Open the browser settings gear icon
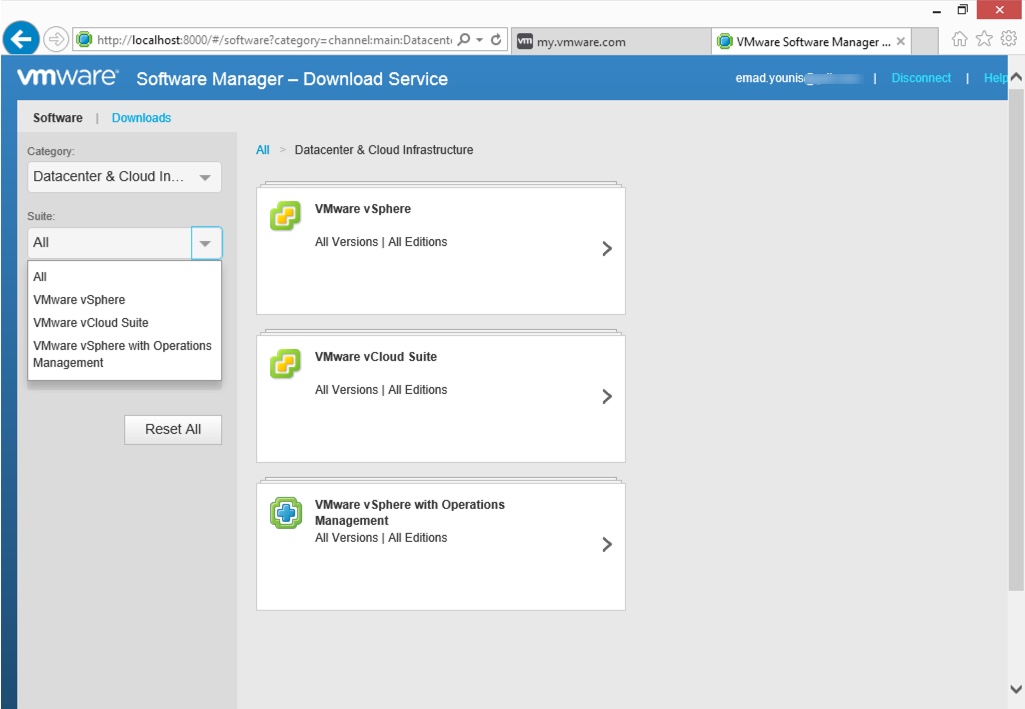The image size is (1025, 709). 1008,39
